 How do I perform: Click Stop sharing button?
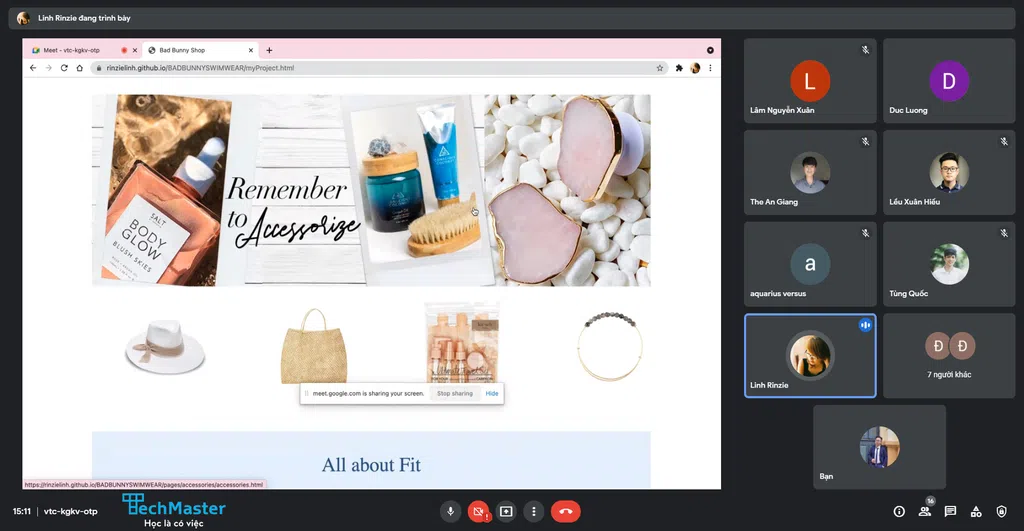point(455,393)
